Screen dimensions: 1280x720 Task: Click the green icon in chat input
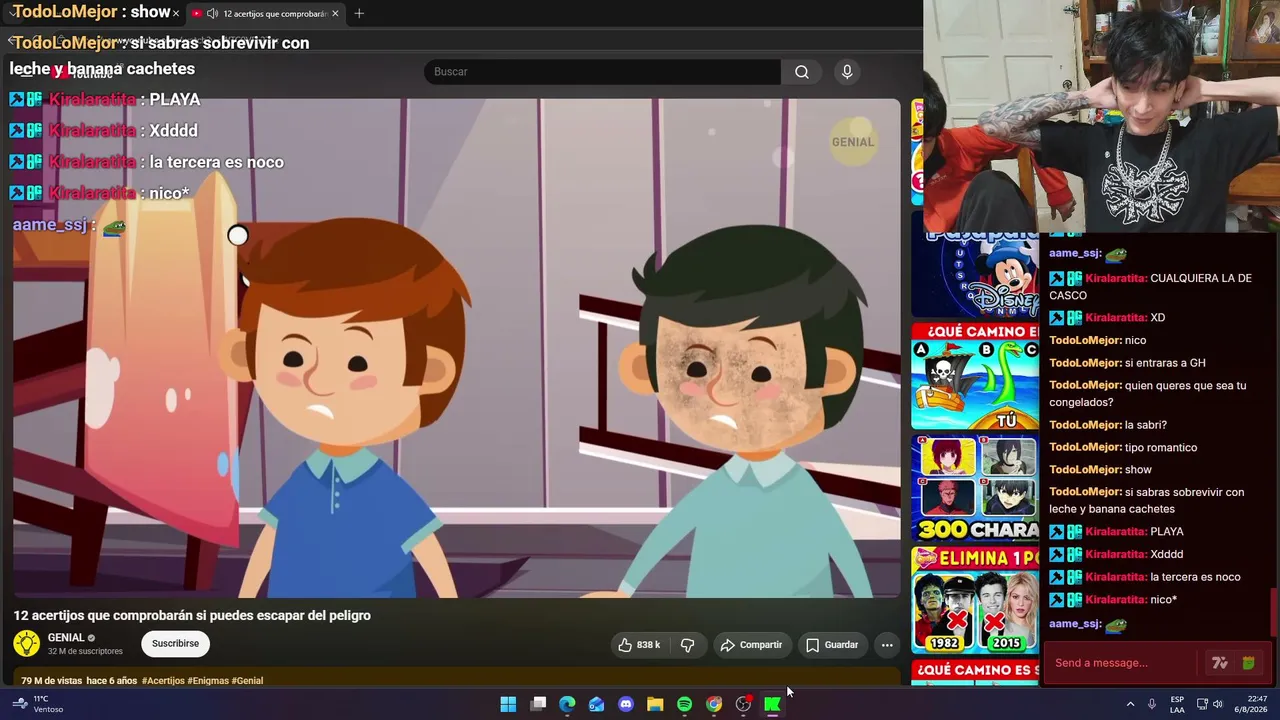pos(1248,663)
